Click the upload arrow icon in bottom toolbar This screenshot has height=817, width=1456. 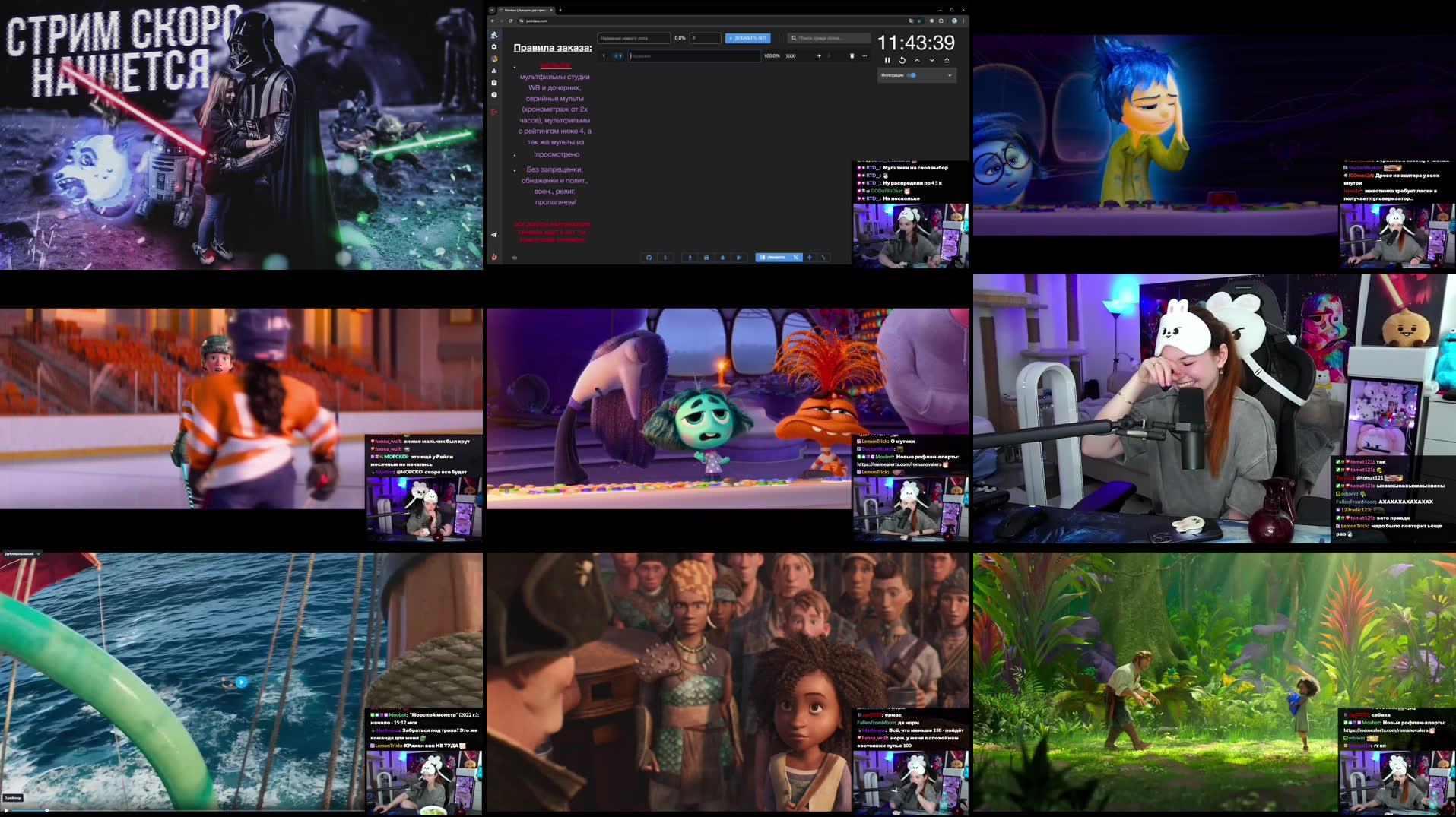point(690,258)
